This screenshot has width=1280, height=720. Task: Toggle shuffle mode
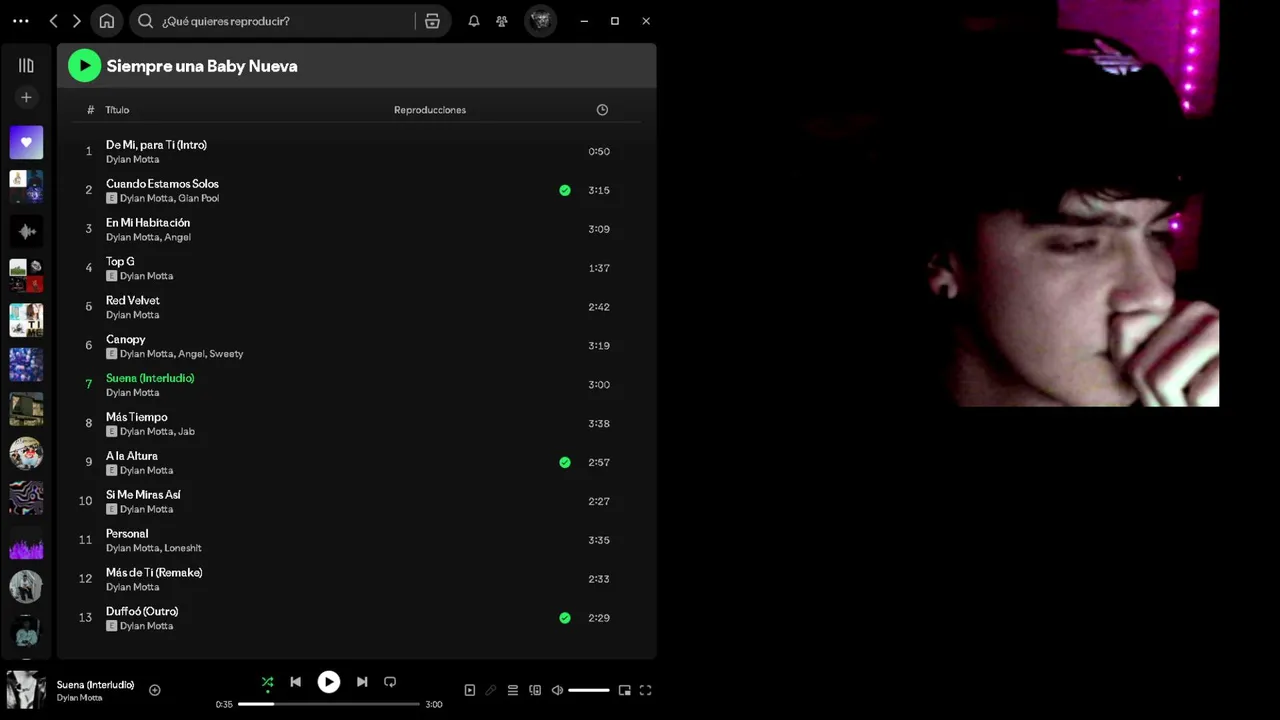click(267, 682)
